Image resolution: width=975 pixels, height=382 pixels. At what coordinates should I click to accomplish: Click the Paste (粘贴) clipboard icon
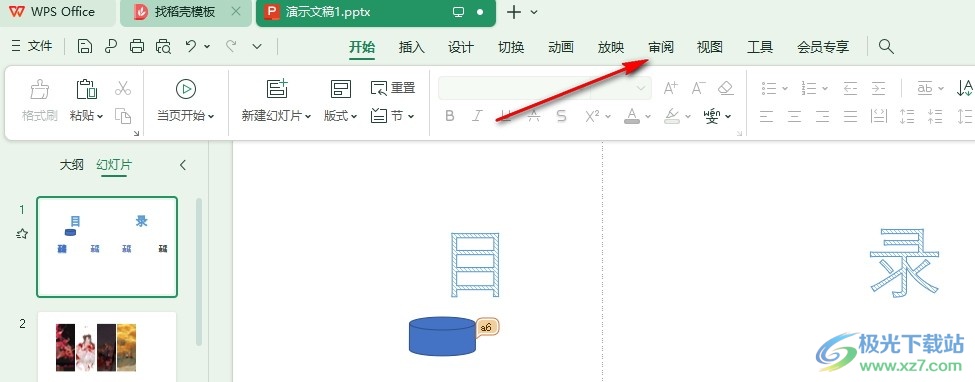86,90
